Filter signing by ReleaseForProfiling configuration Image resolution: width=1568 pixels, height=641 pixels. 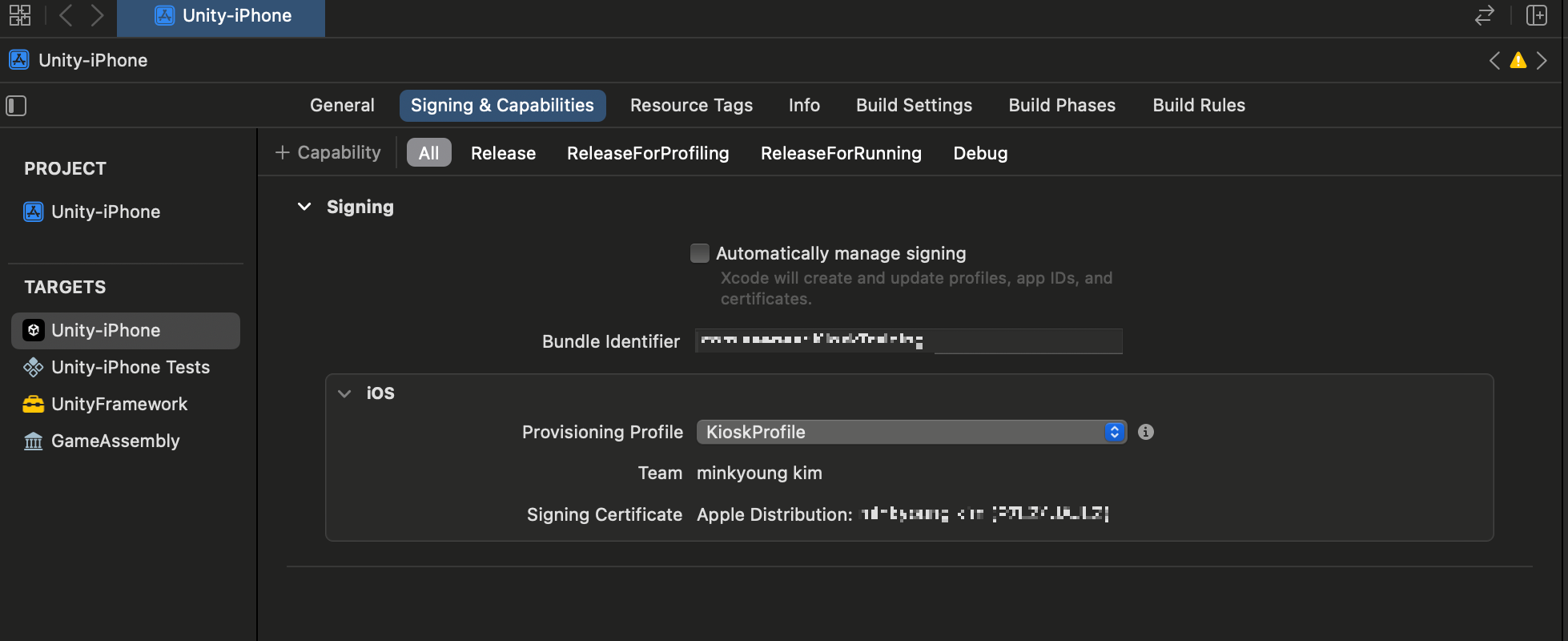pos(648,153)
